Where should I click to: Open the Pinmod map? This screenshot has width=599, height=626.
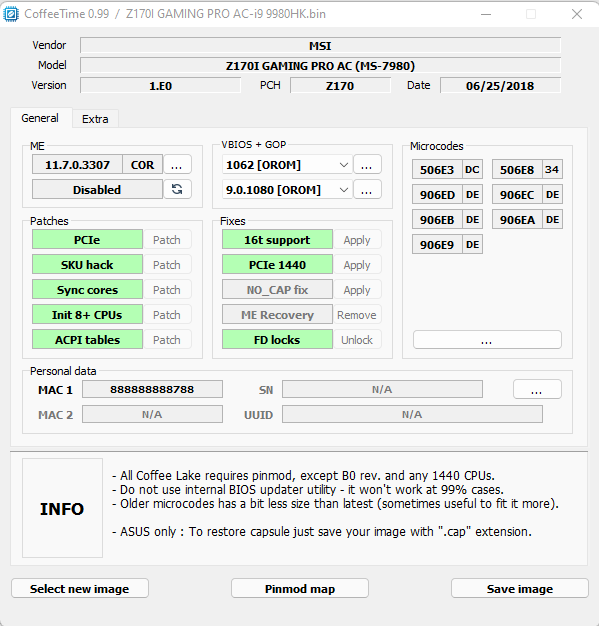[x=300, y=588]
